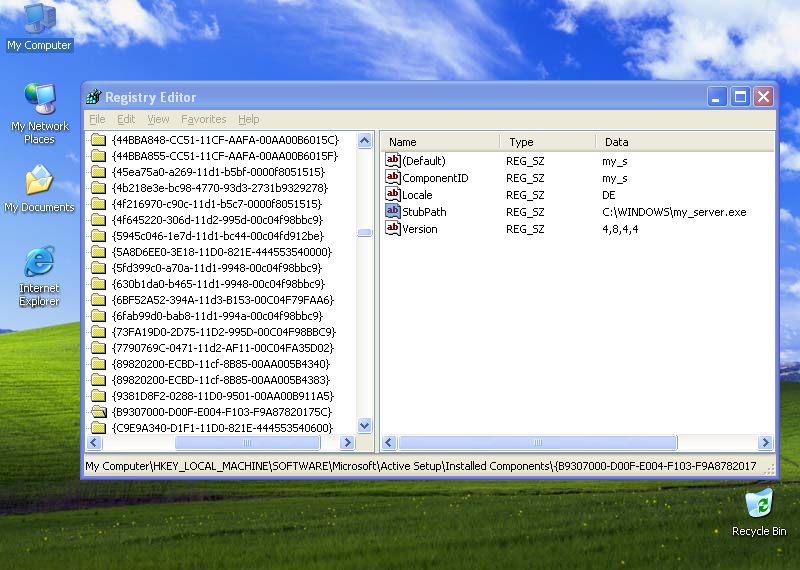Minimize the Registry Editor window
Viewport: 800px width, 570px height.
click(716, 96)
